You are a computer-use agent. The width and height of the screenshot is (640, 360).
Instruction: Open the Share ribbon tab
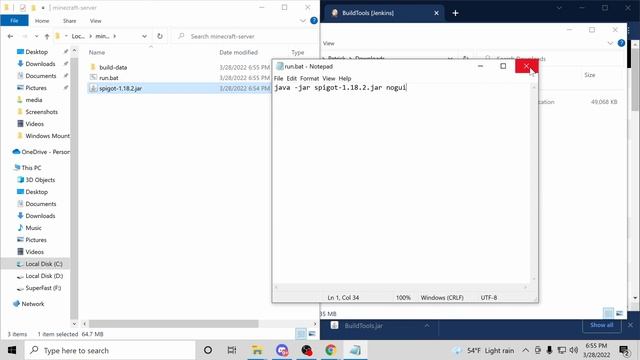[x=69, y=21]
